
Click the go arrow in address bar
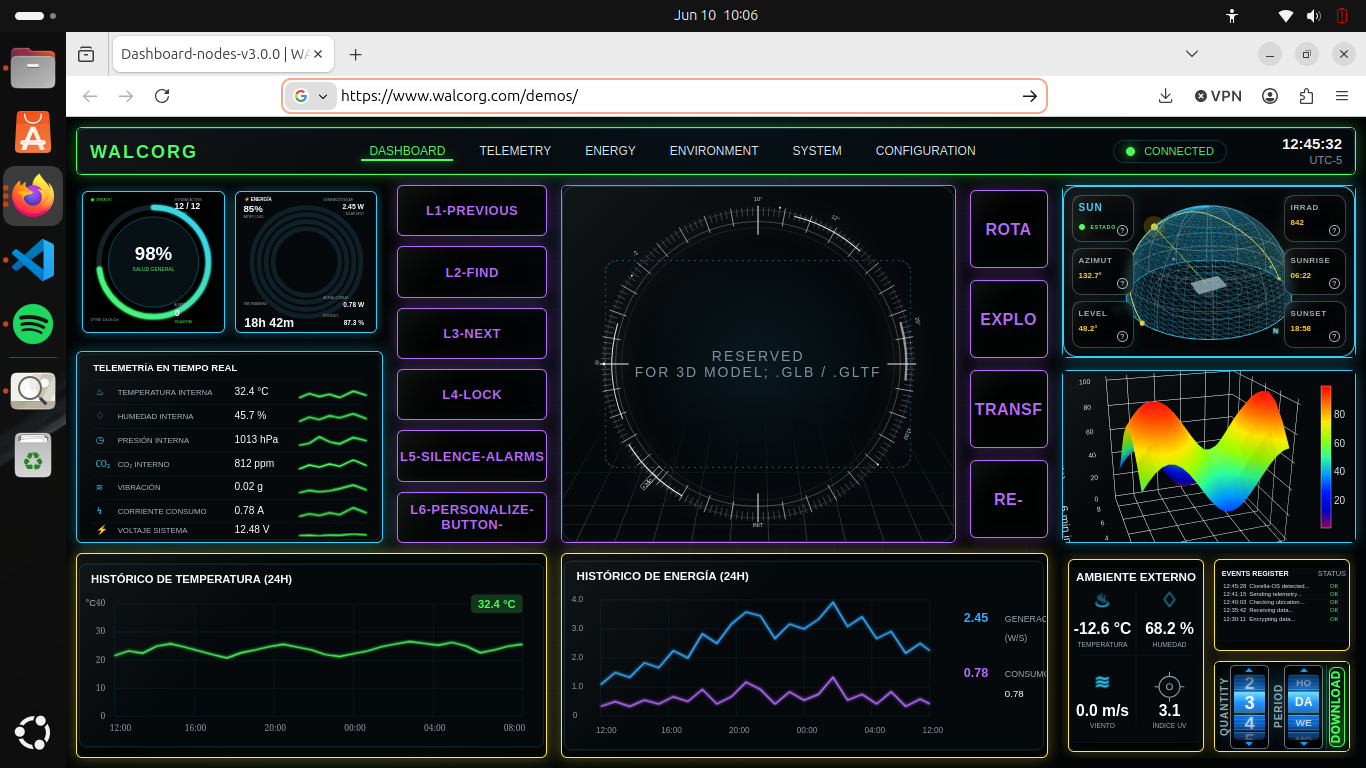click(1029, 96)
